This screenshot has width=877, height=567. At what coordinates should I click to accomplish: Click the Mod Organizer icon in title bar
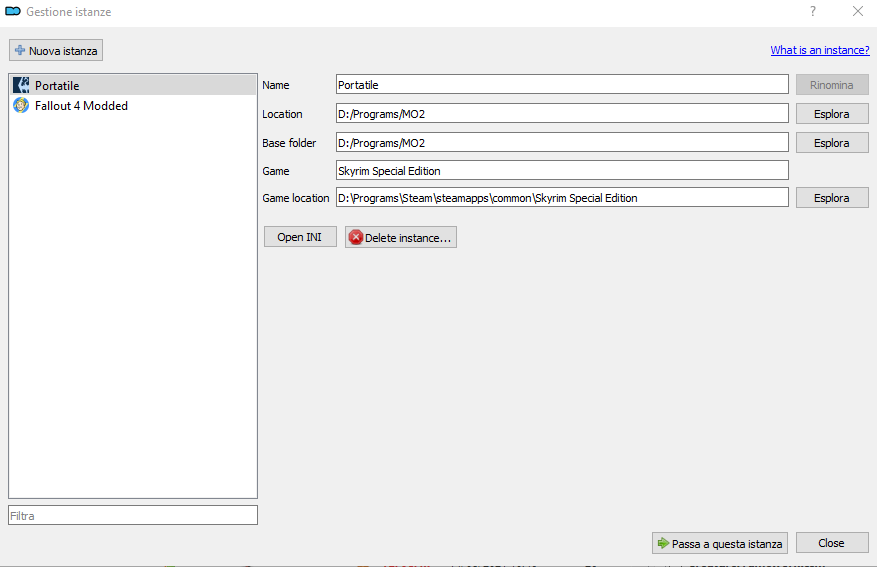[13, 11]
